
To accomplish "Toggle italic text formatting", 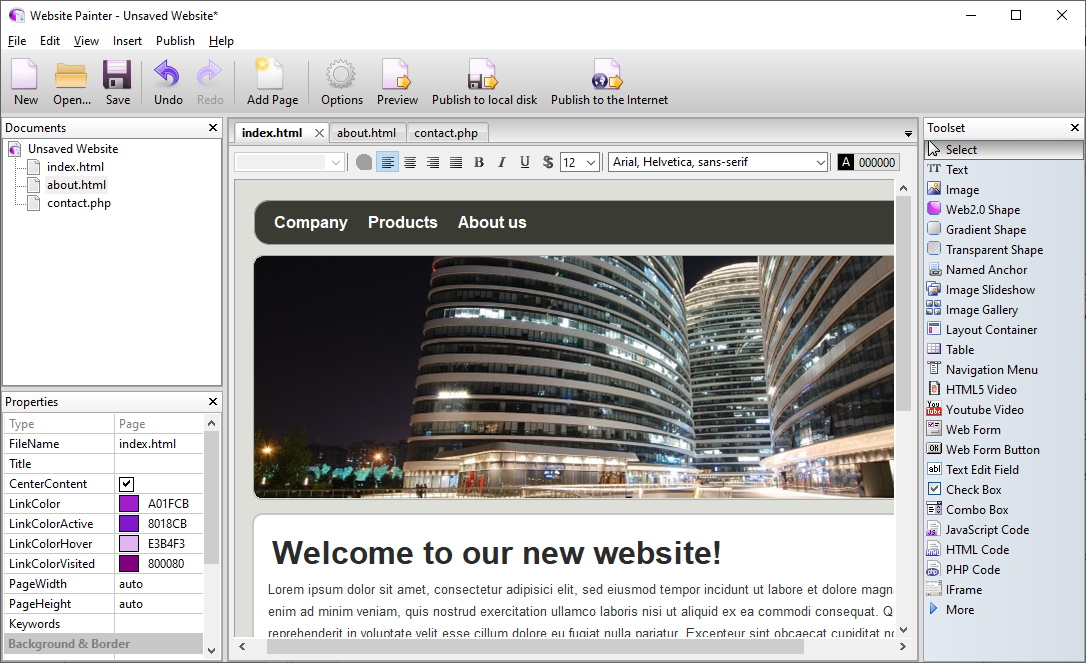I will [502, 163].
